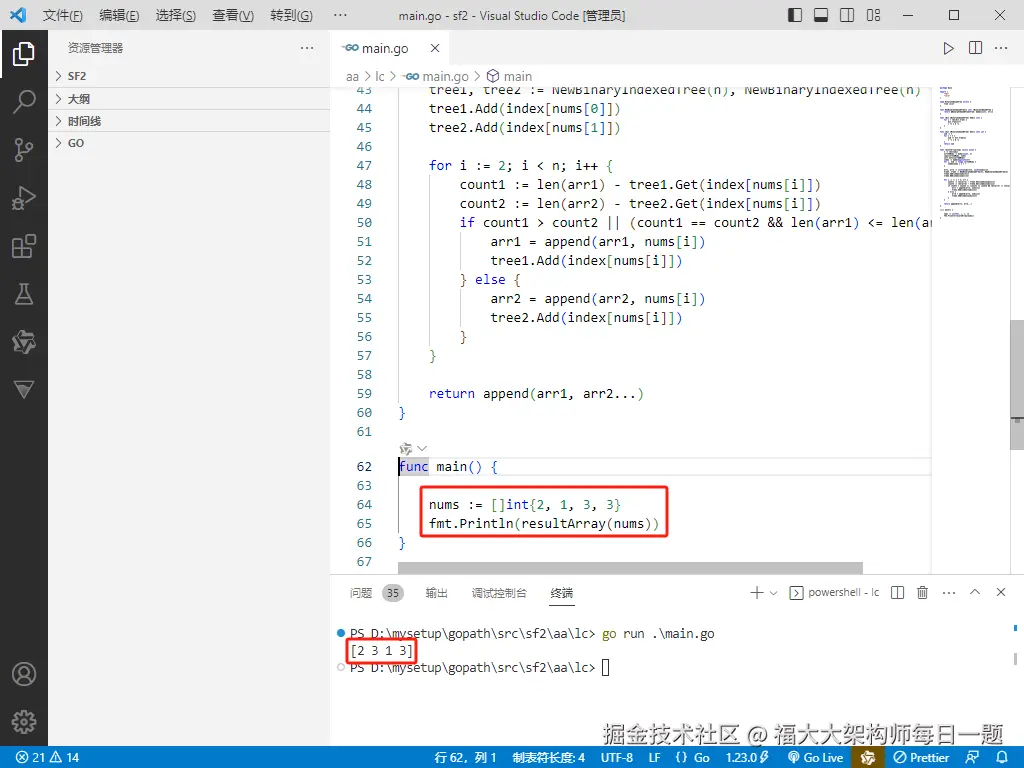Image resolution: width=1024 pixels, height=768 pixels.
Task: Expand the 时间线 timeline section
Action: point(189,121)
